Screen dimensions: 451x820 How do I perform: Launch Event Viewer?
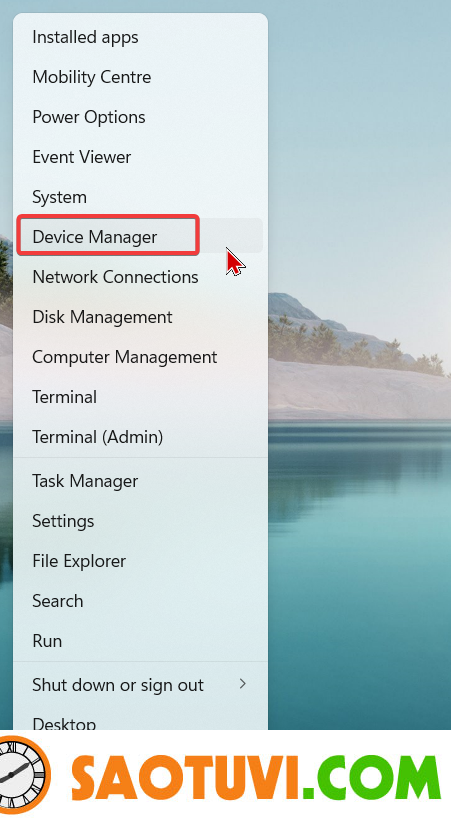click(140, 157)
